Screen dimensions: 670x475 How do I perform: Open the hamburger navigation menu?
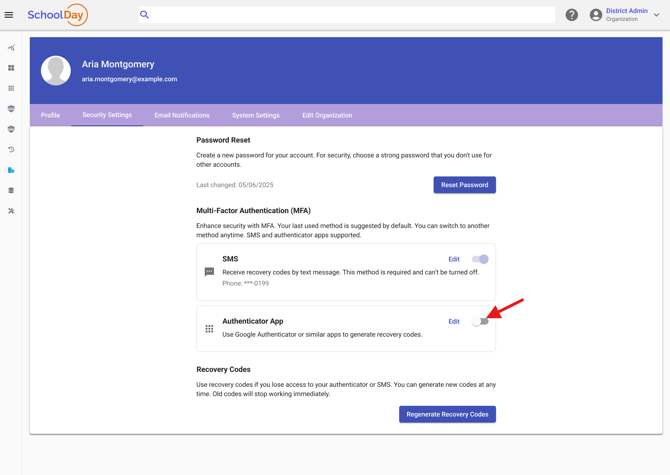(9, 15)
